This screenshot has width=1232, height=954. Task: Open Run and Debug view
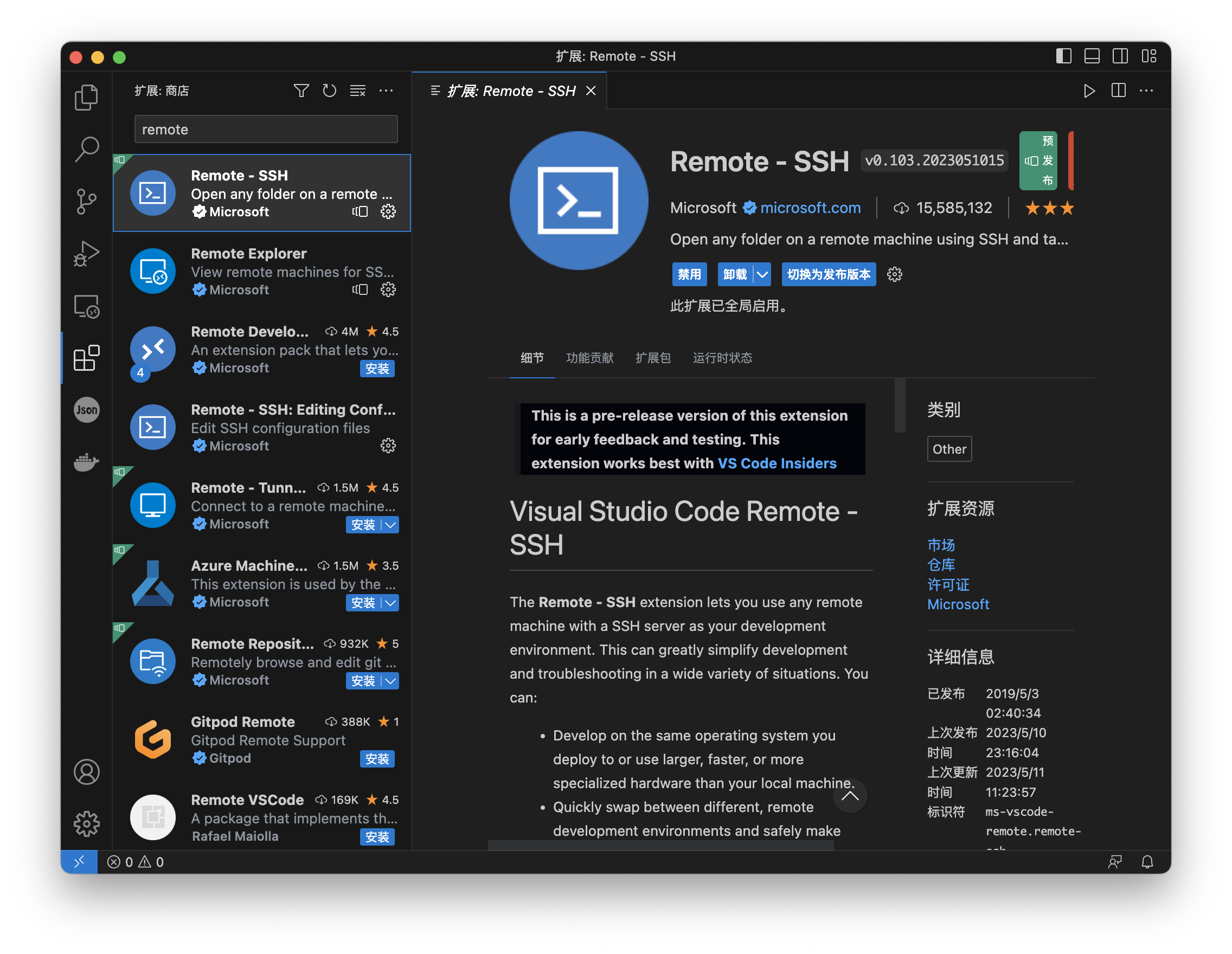[86, 254]
